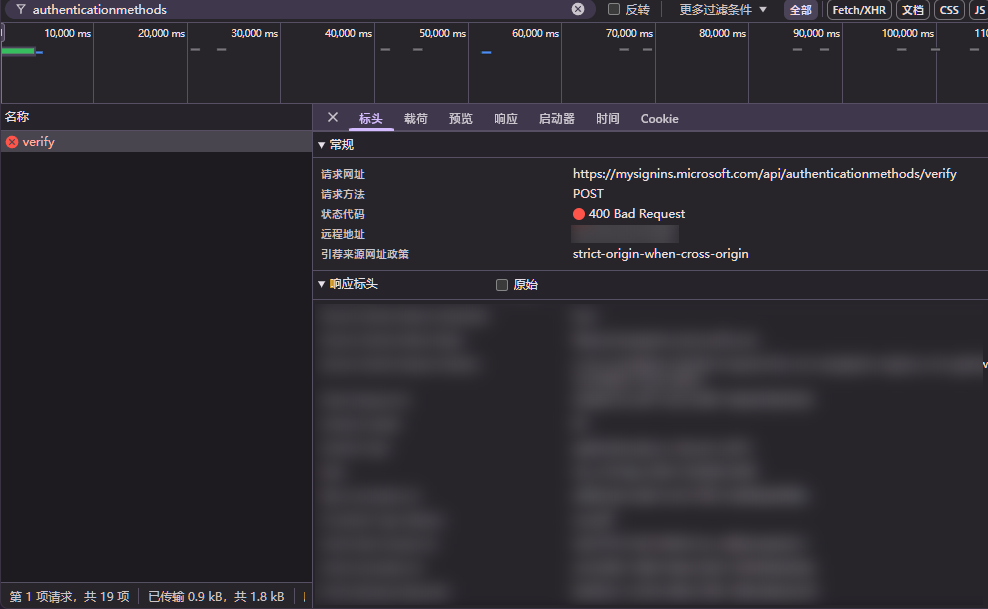Click the 100,000 ms timeline marker
This screenshot has width=988, height=609.
pos(907,33)
